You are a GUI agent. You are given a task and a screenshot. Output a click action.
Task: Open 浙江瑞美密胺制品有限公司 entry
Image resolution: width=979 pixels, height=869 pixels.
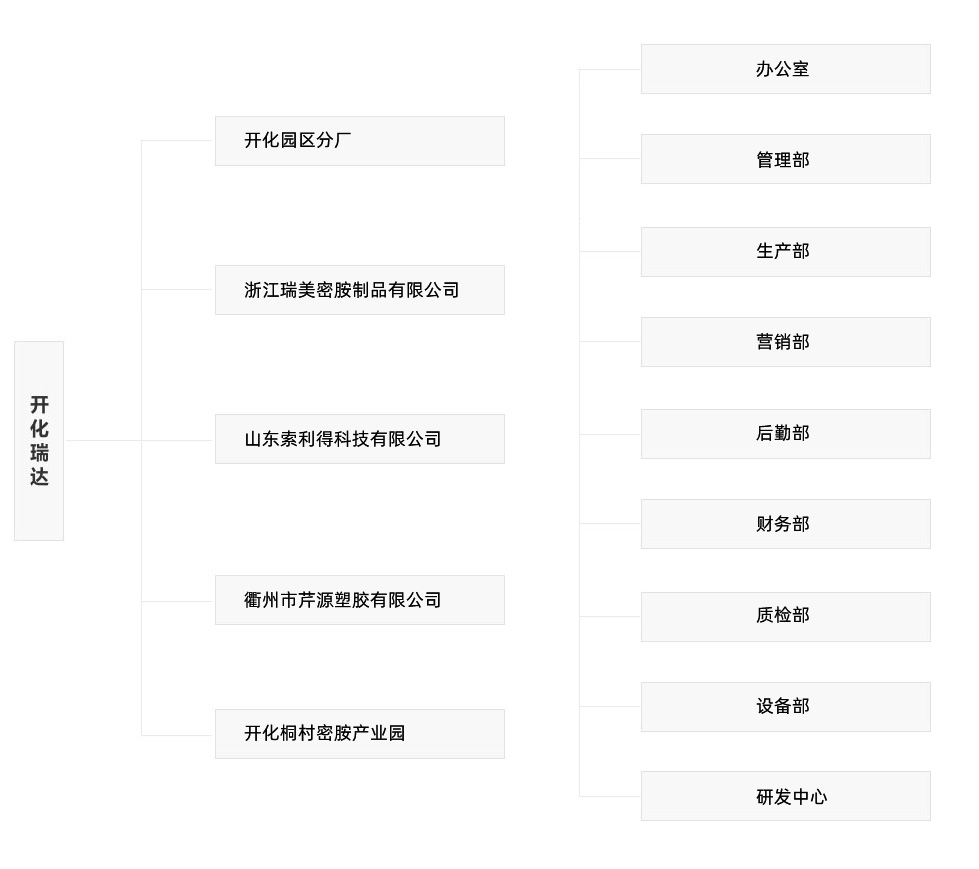pos(359,290)
